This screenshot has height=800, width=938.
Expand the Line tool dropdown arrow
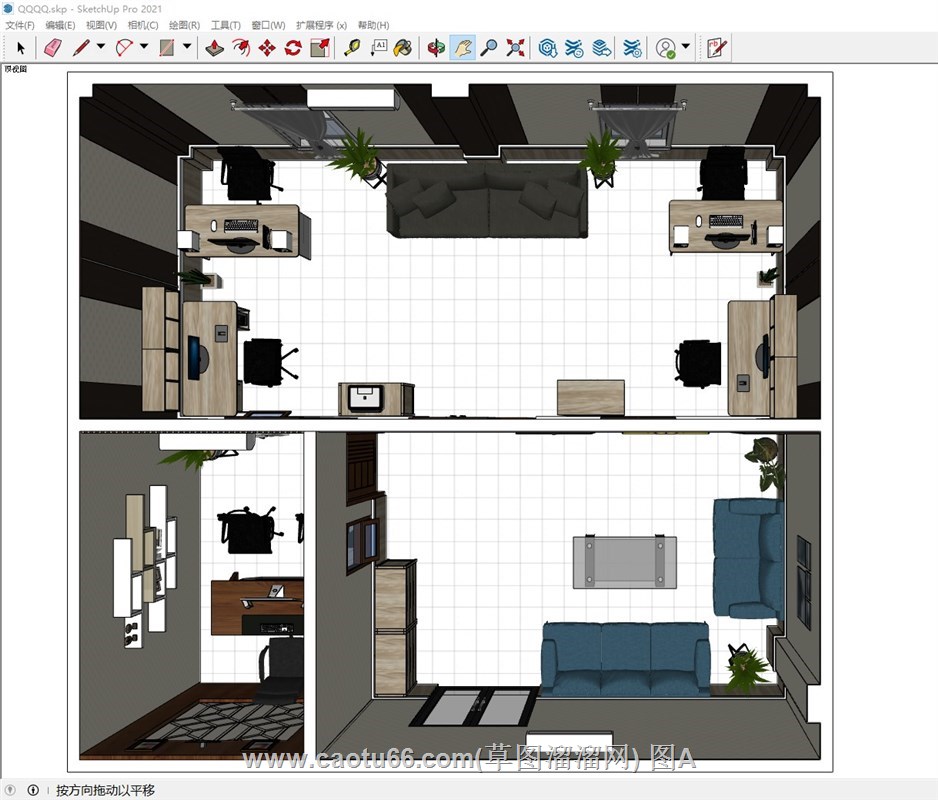pos(101,47)
